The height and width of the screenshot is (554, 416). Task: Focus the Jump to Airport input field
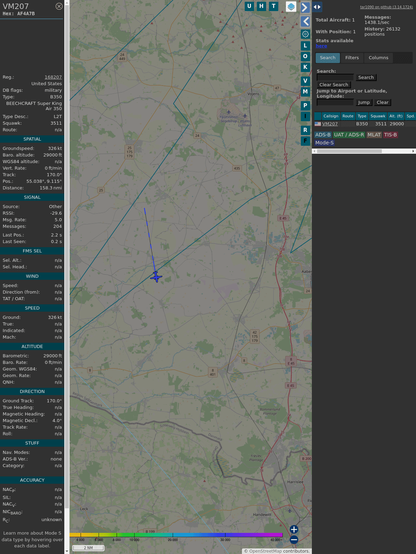[335, 102]
